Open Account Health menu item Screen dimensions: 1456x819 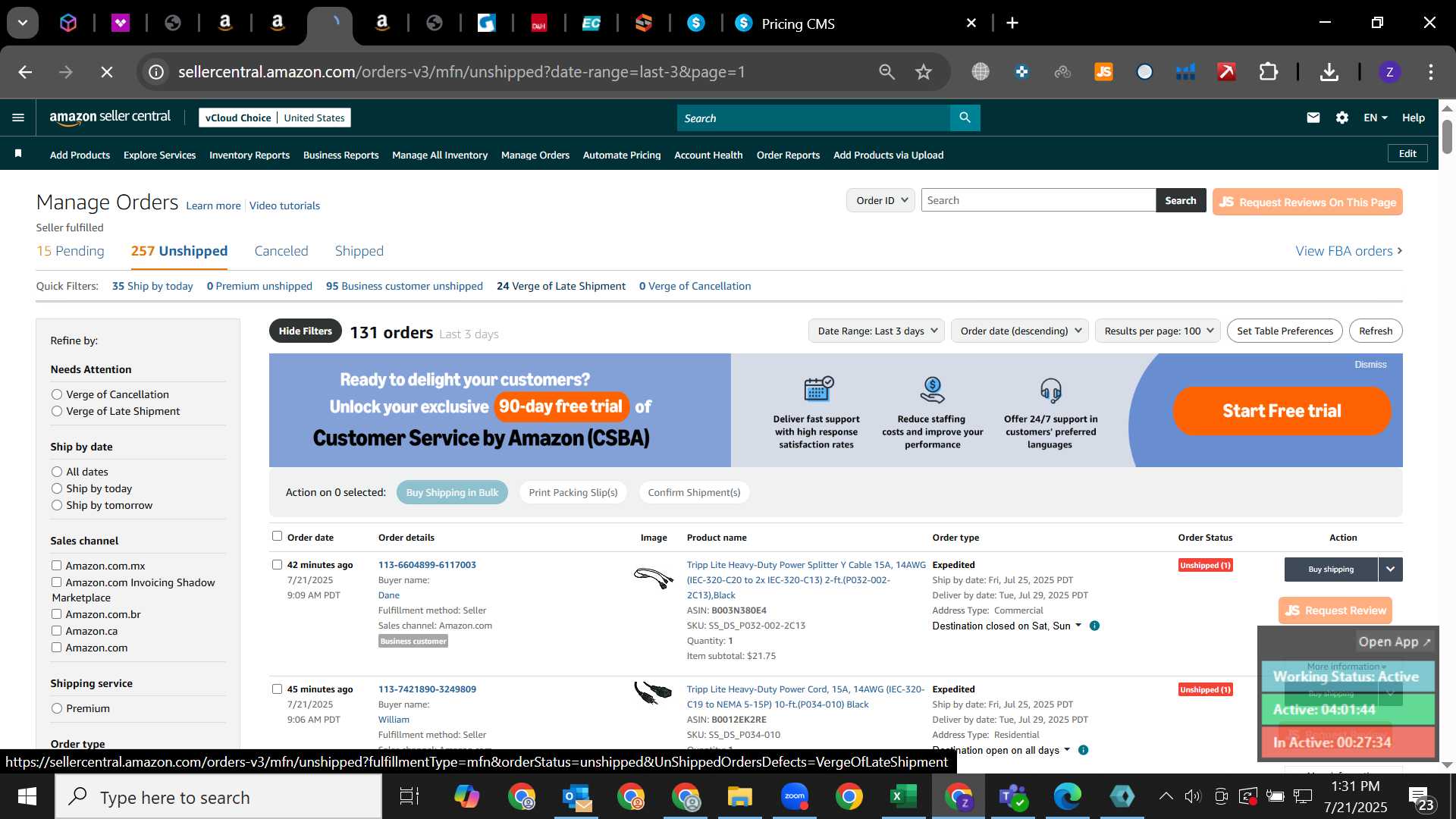pos(708,155)
